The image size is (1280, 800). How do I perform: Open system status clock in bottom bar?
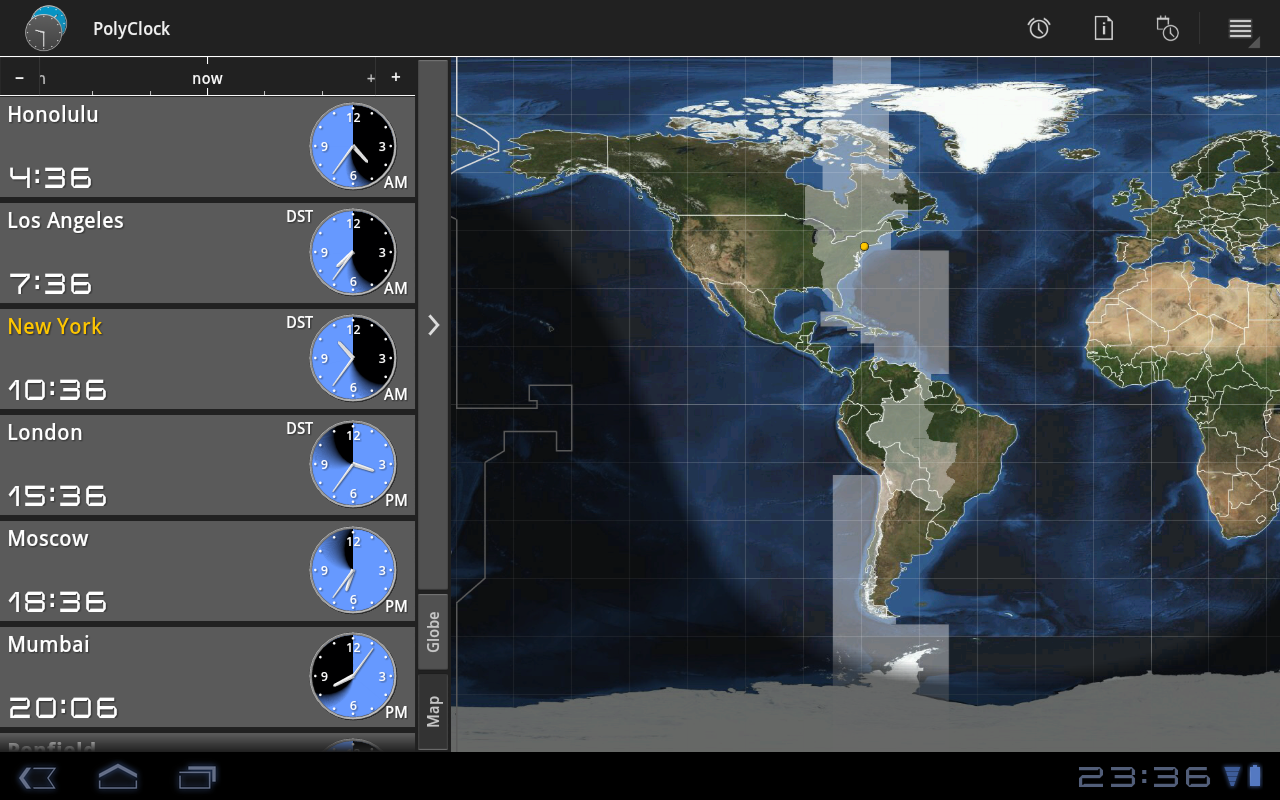tap(1144, 777)
